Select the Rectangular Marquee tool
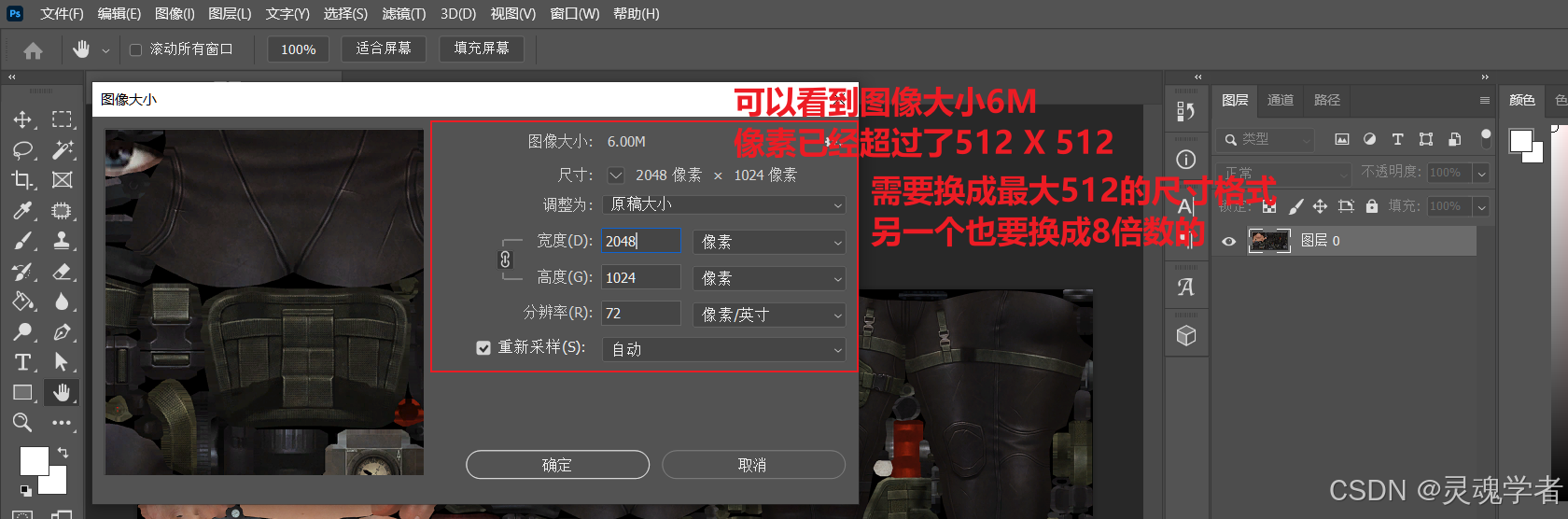This screenshot has height=519, width=1568. [x=62, y=119]
